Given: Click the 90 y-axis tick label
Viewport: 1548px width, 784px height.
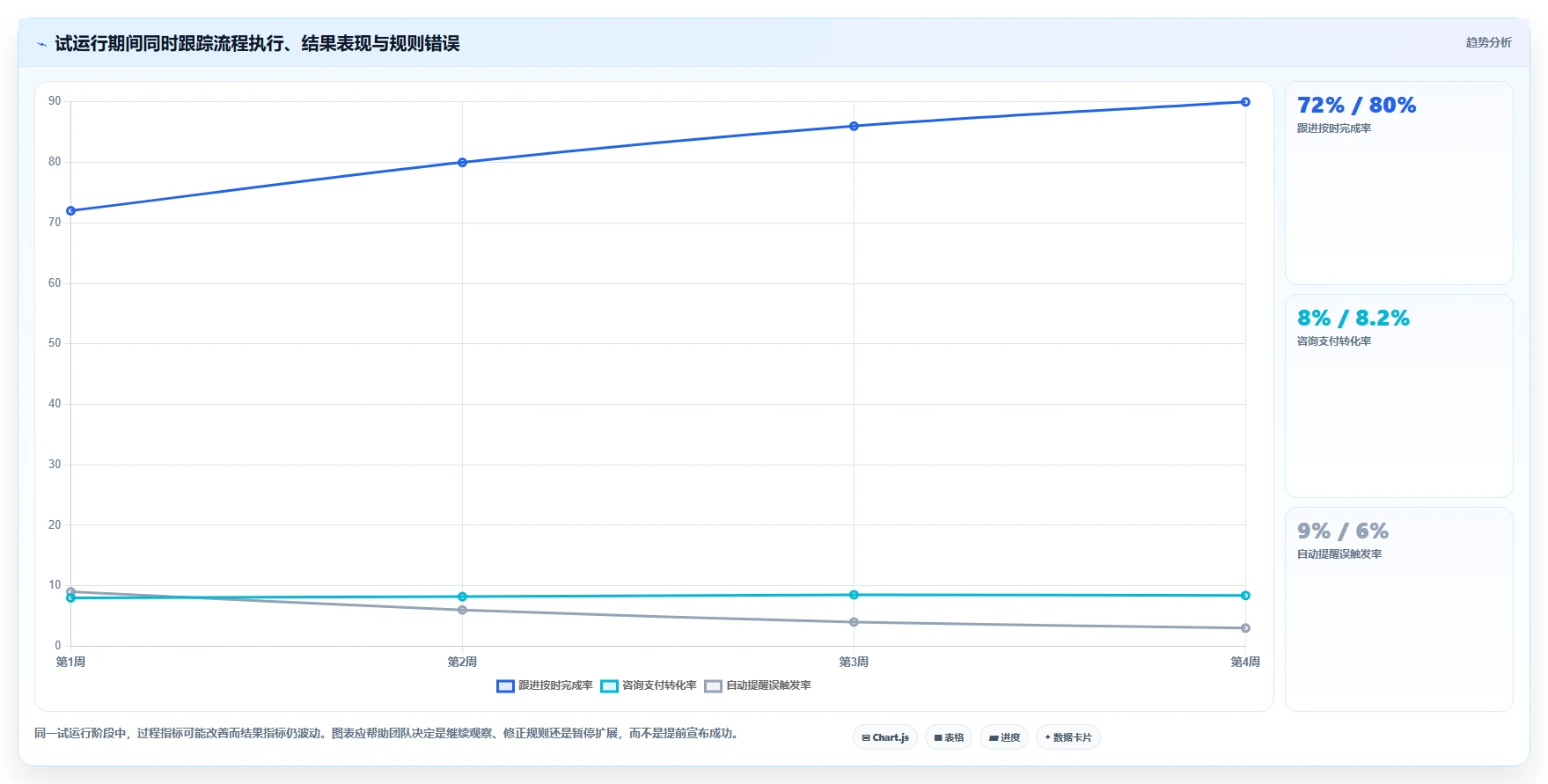Looking at the screenshot, I should [55, 101].
